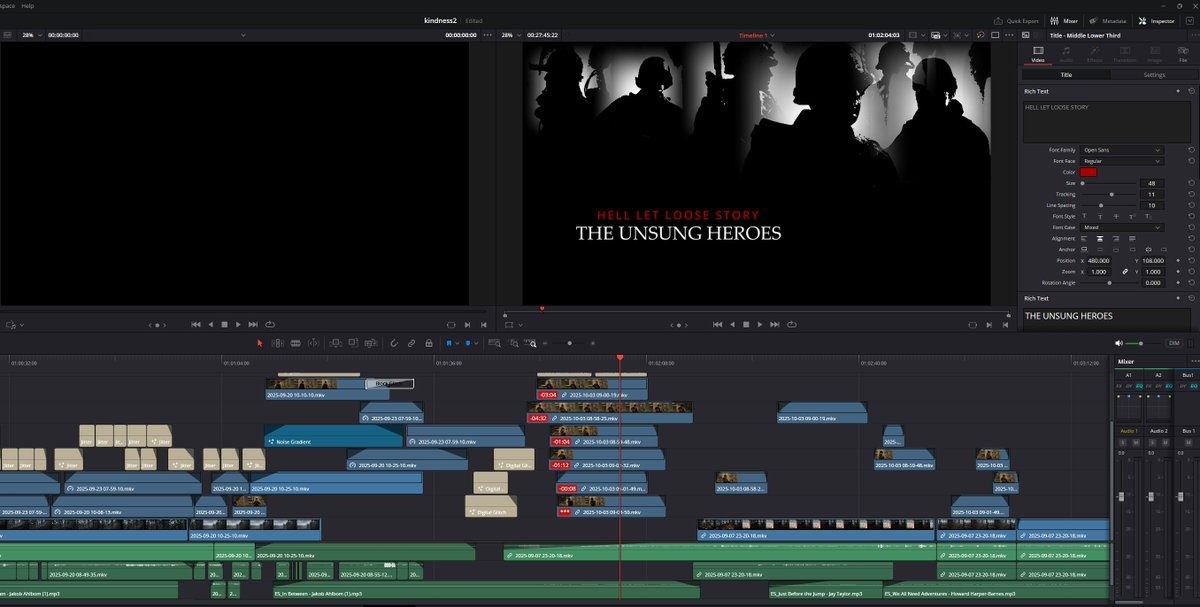1200x607 pixels.
Task: Click the blue Marker icon in toolbar
Action: point(467,343)
